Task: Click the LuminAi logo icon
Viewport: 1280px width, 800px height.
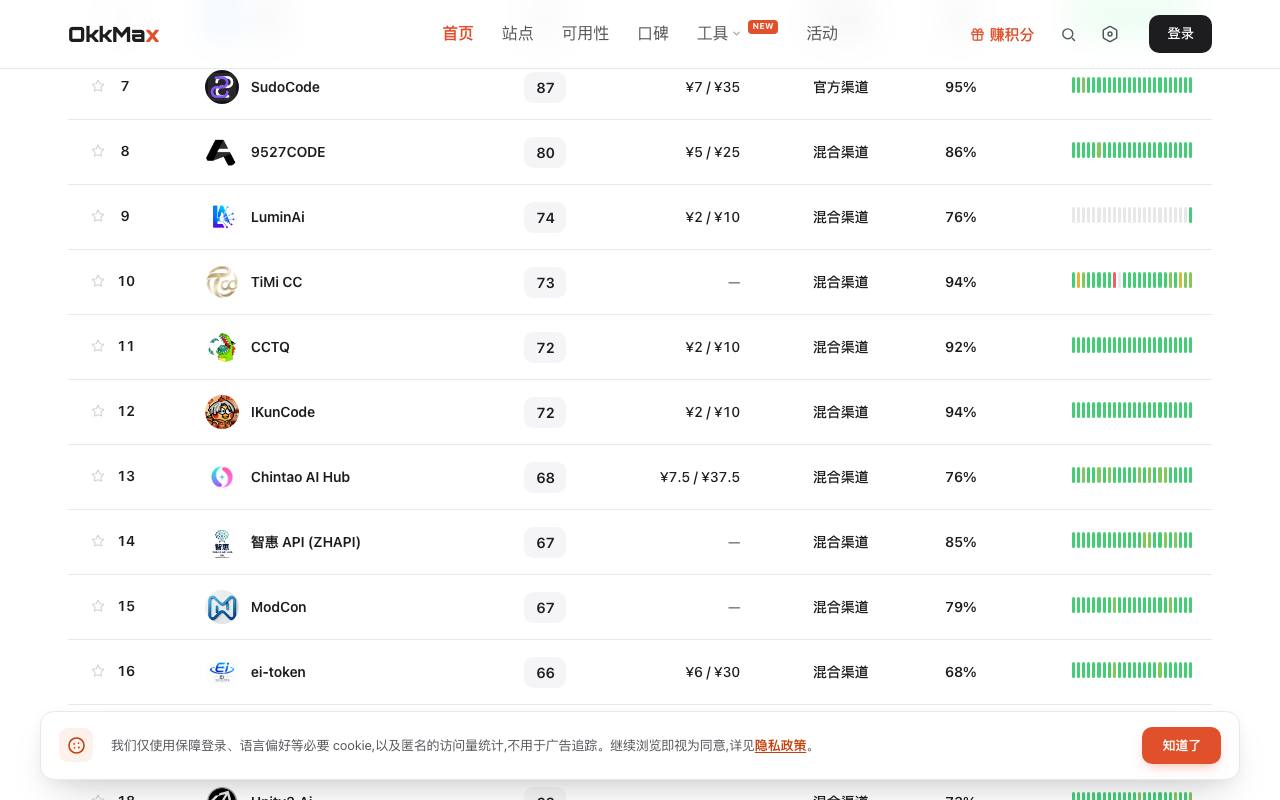Action: click(x=222, y=217)
